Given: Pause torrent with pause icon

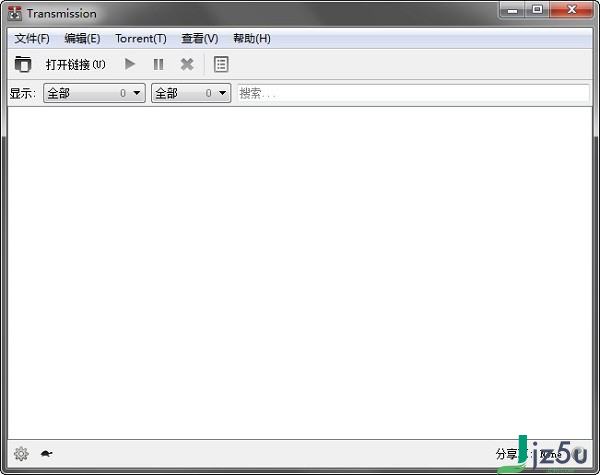Looking at the screenshot, I should point(158,64).
